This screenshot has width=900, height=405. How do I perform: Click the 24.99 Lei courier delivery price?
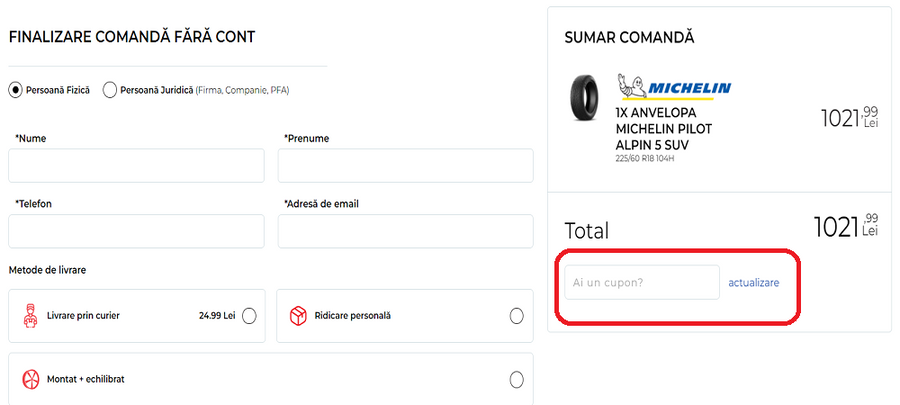click(217, 316)
